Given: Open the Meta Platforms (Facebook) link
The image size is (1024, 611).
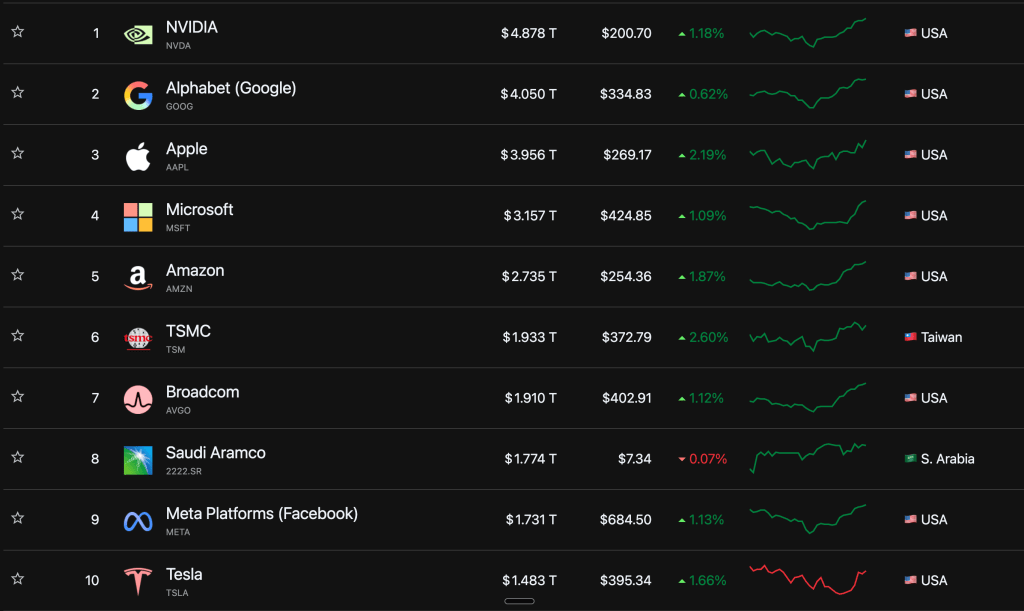Looking at the screenshot, I should click(261, 513).
